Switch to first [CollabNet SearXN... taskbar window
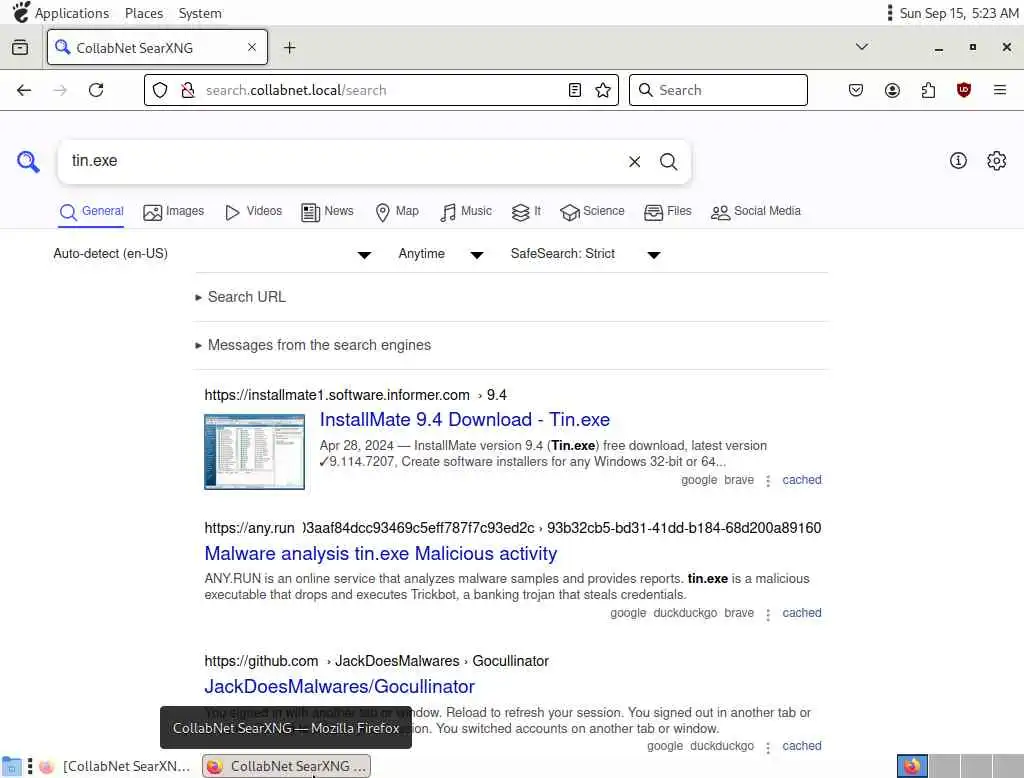 [x=115, y=766]
